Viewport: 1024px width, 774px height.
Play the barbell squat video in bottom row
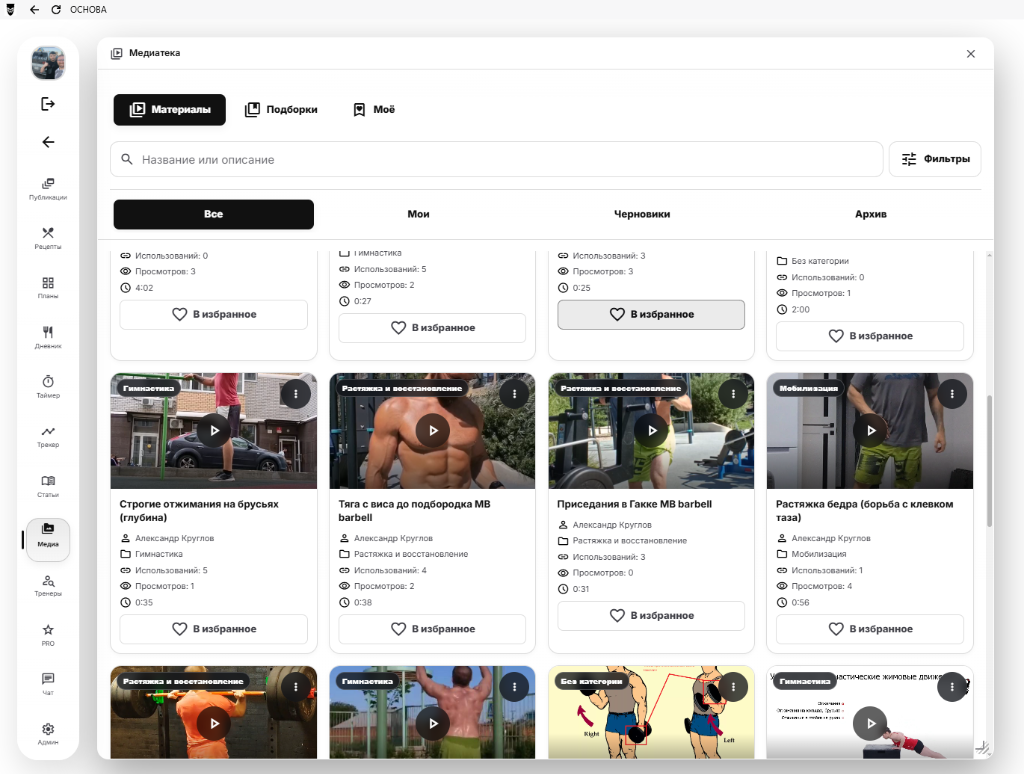pyautogui.click(x=214, y=723)
